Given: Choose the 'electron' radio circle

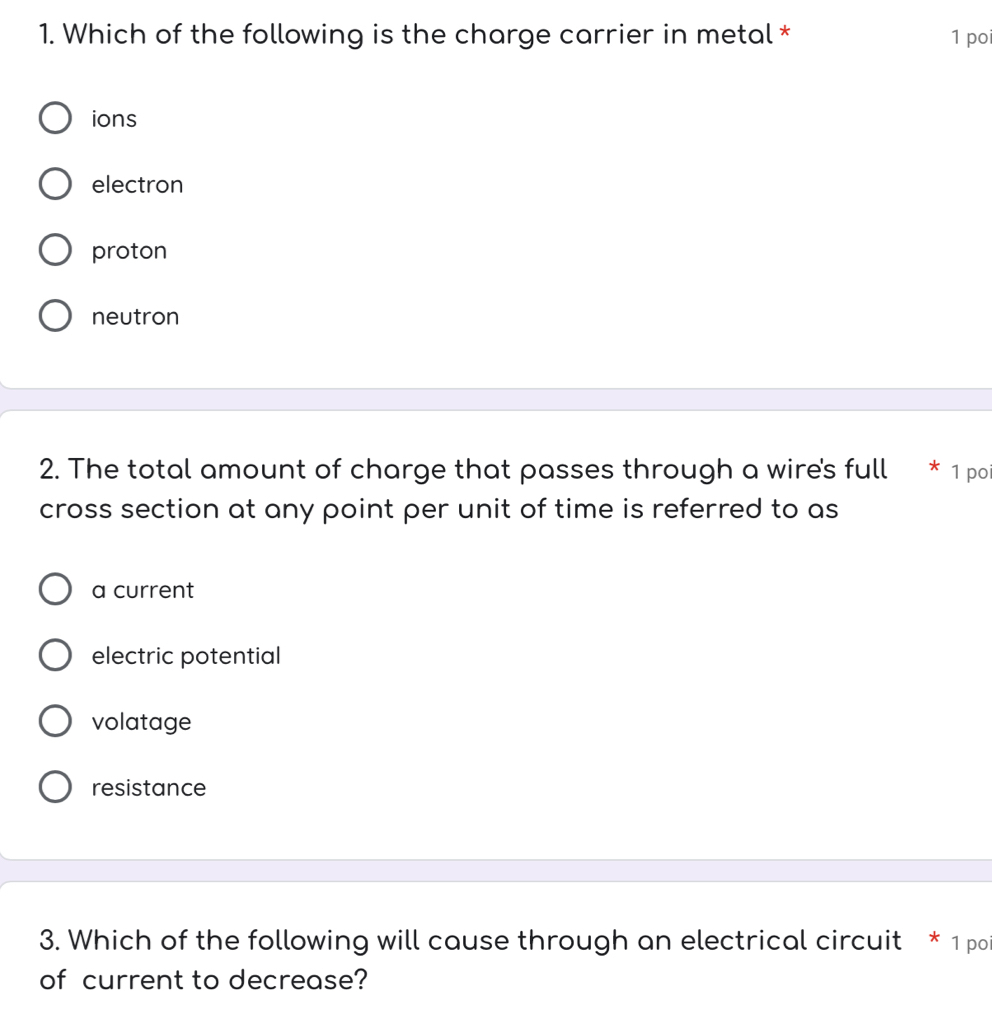Looking at the screenshot, I should click(x=55, y=185).
